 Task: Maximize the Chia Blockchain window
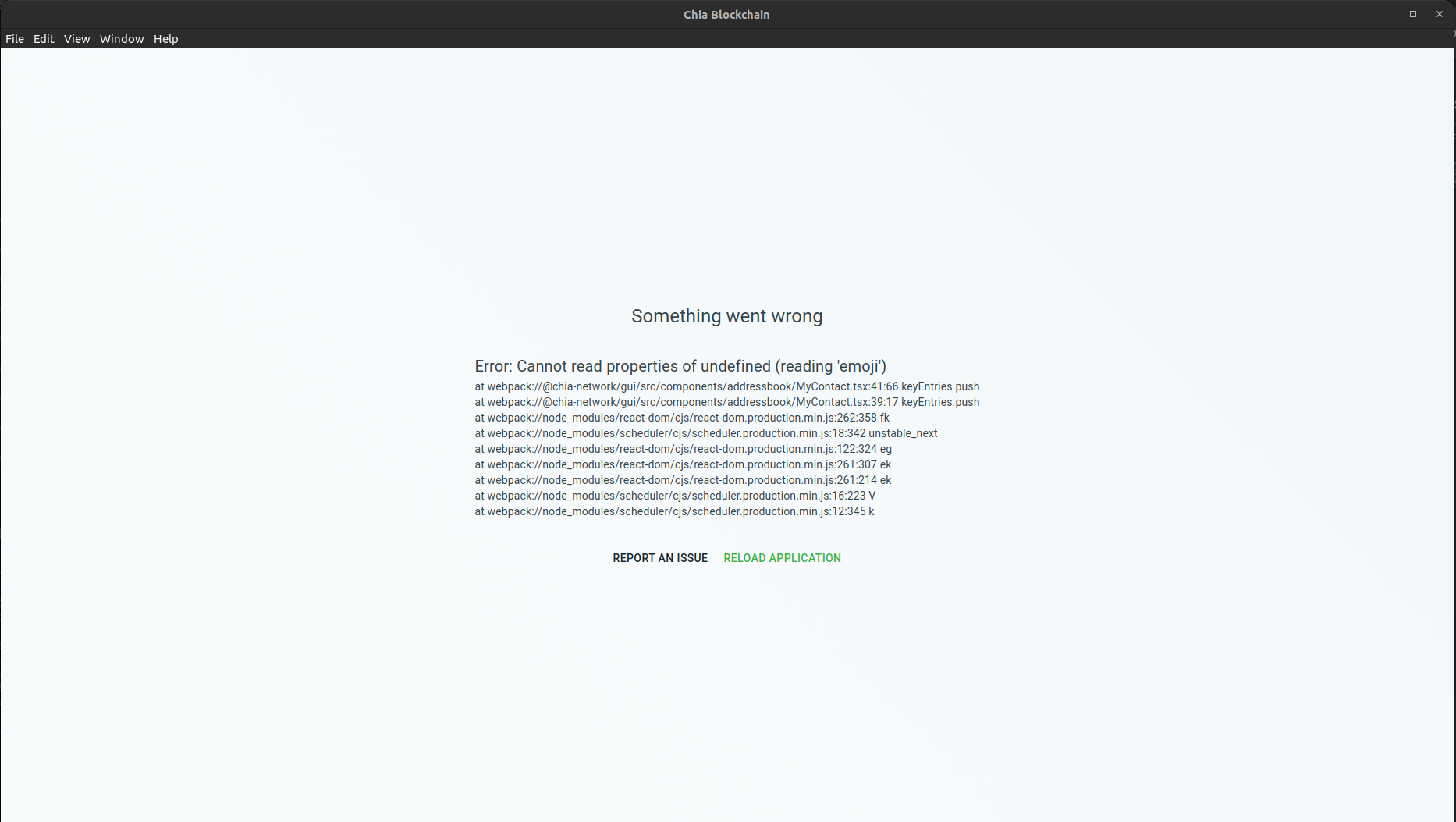[x=1412, y=13]
